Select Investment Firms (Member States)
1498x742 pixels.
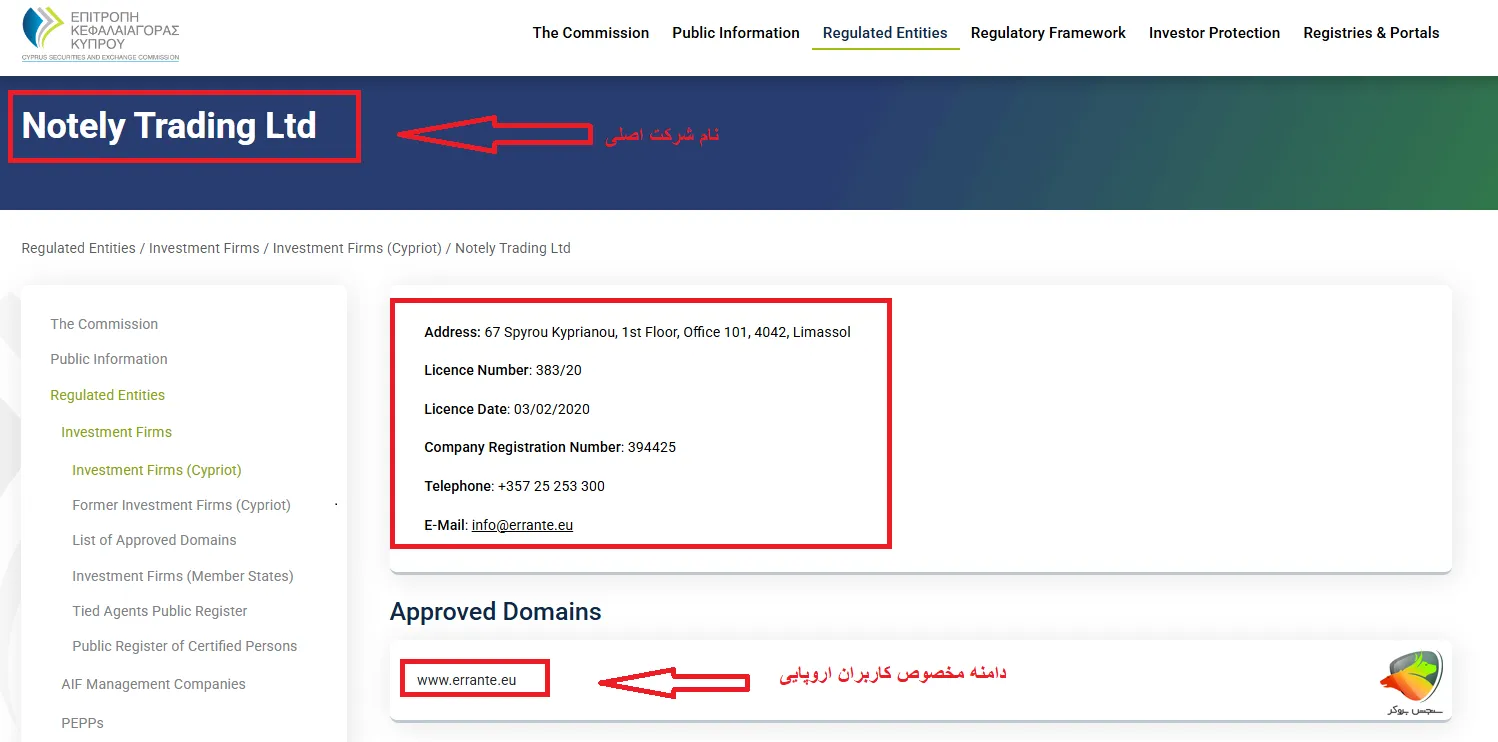pos(183,576)
